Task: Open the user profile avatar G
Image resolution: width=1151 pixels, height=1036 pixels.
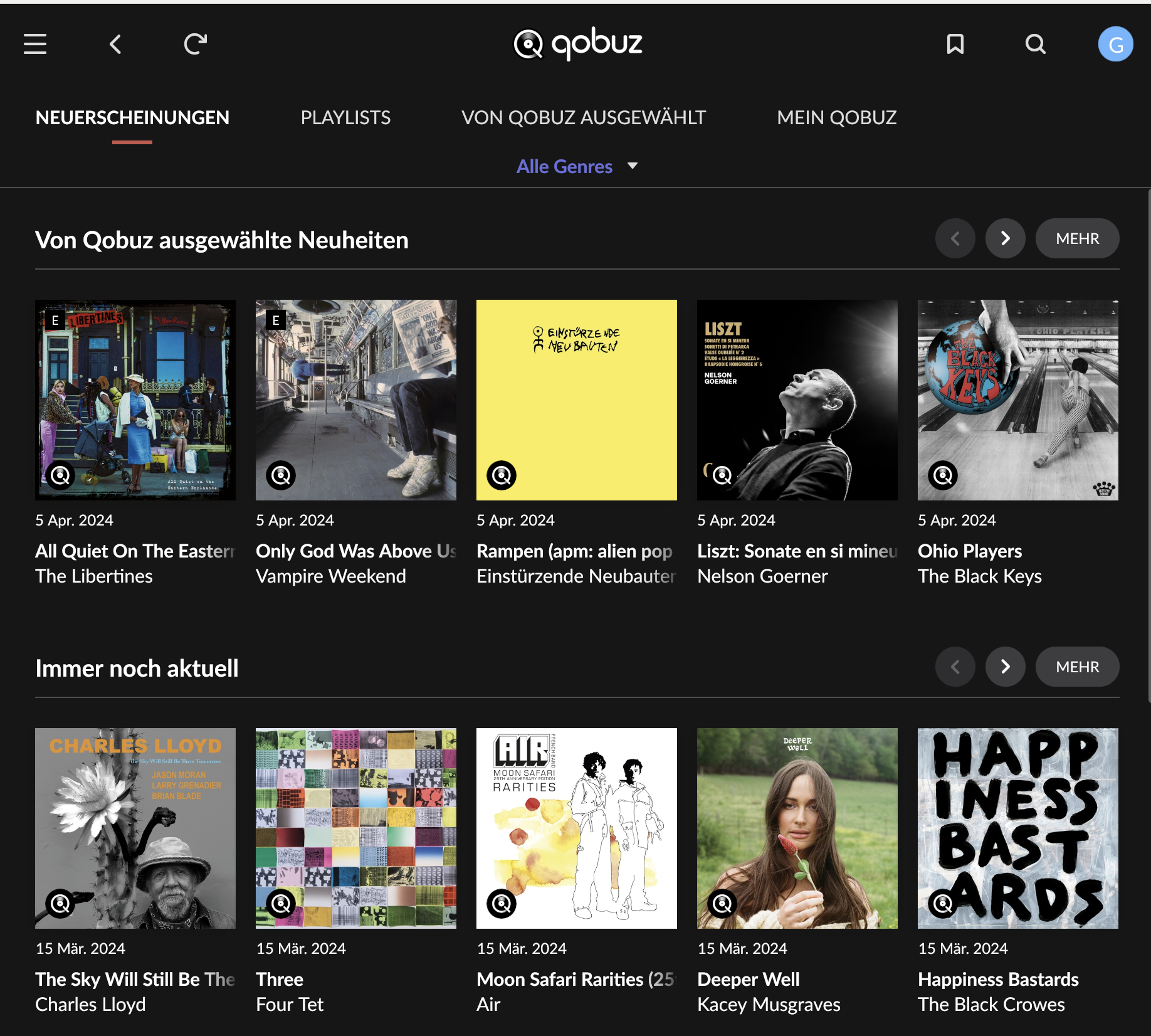Action: tap(1116, 44)
